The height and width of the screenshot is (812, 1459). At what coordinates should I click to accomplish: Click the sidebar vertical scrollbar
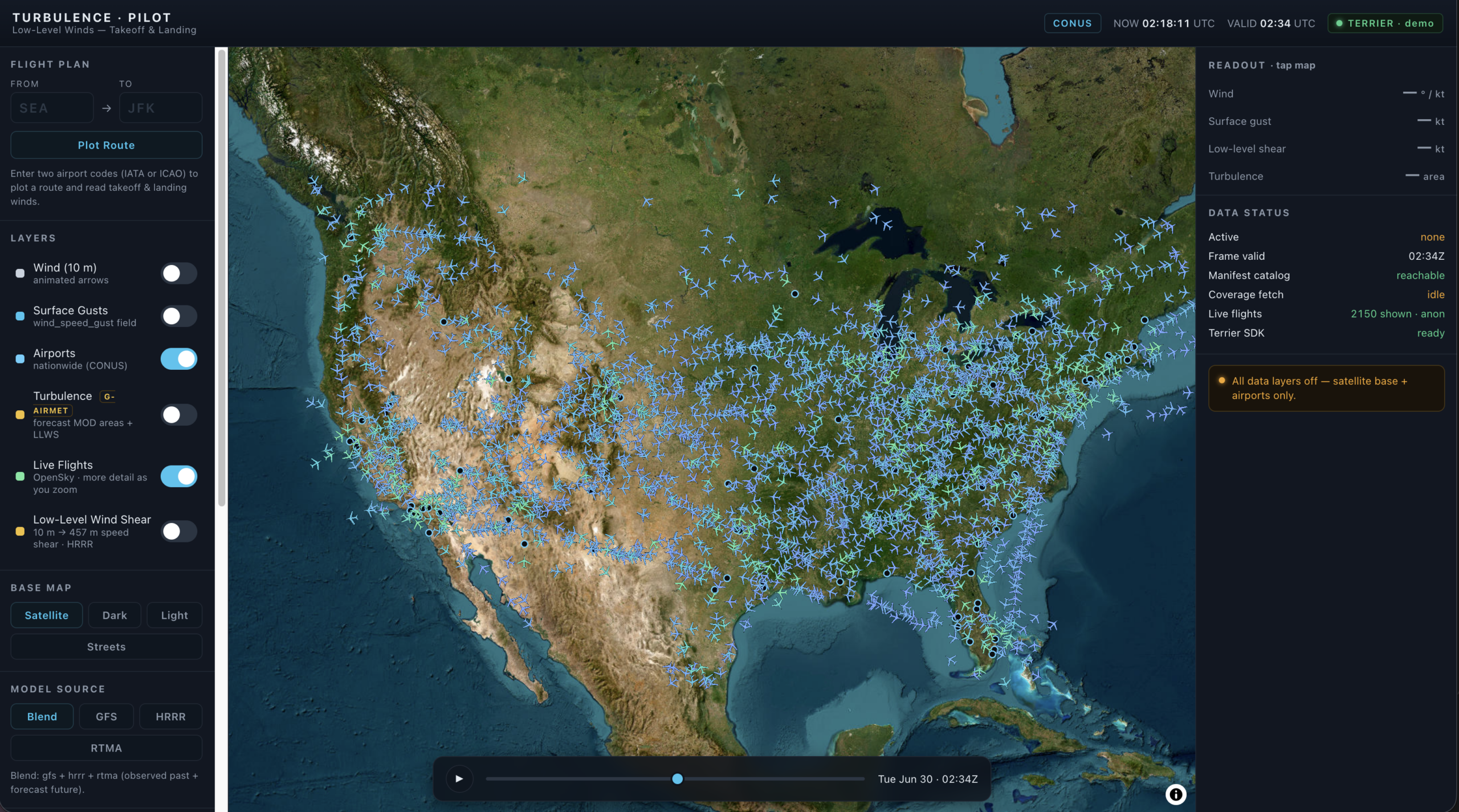click(222, 278)
